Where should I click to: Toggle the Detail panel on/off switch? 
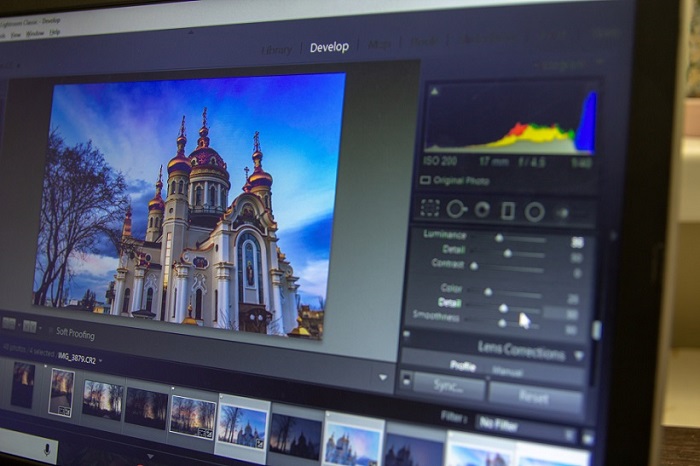tap(407, 334)
